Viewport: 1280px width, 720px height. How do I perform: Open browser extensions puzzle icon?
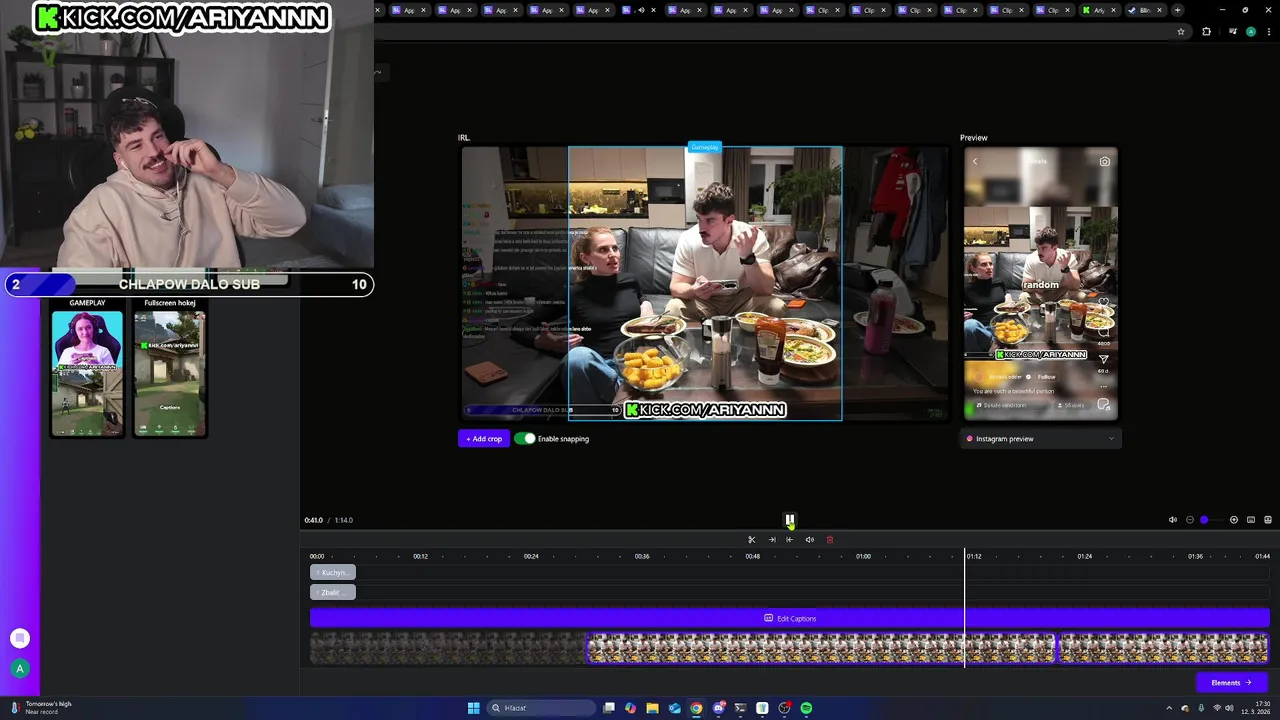[1206, 32]
